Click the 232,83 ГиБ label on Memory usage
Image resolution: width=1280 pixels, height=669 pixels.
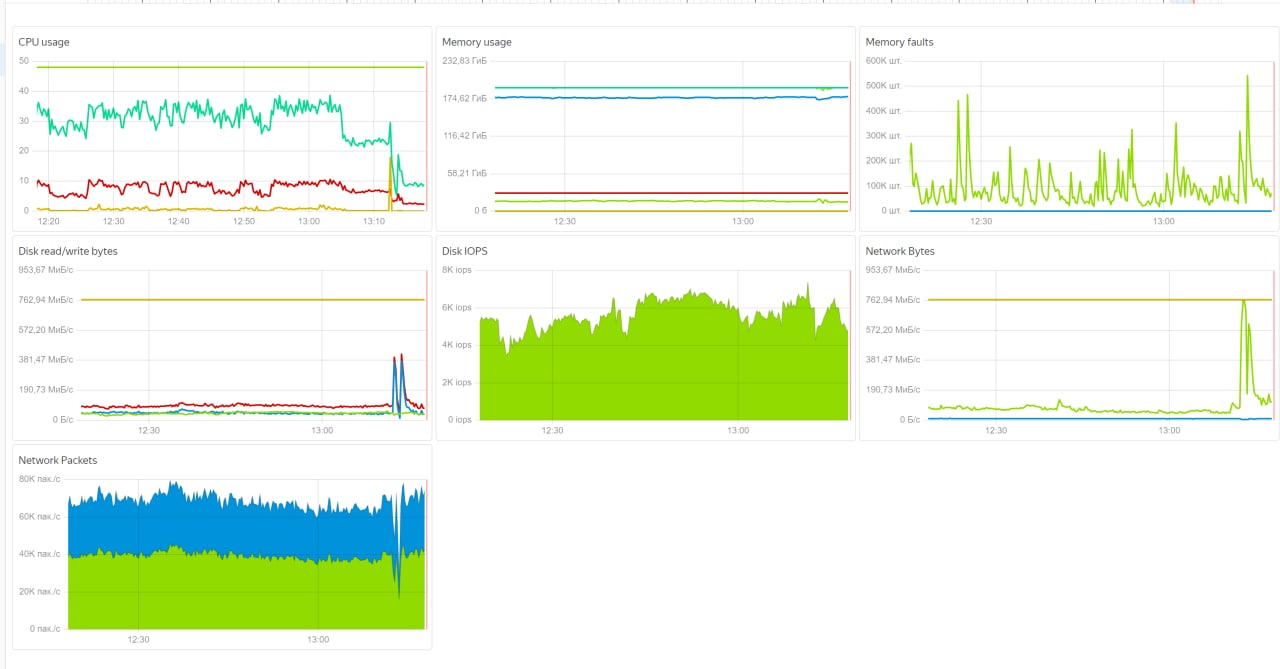(x=464, y=61)
